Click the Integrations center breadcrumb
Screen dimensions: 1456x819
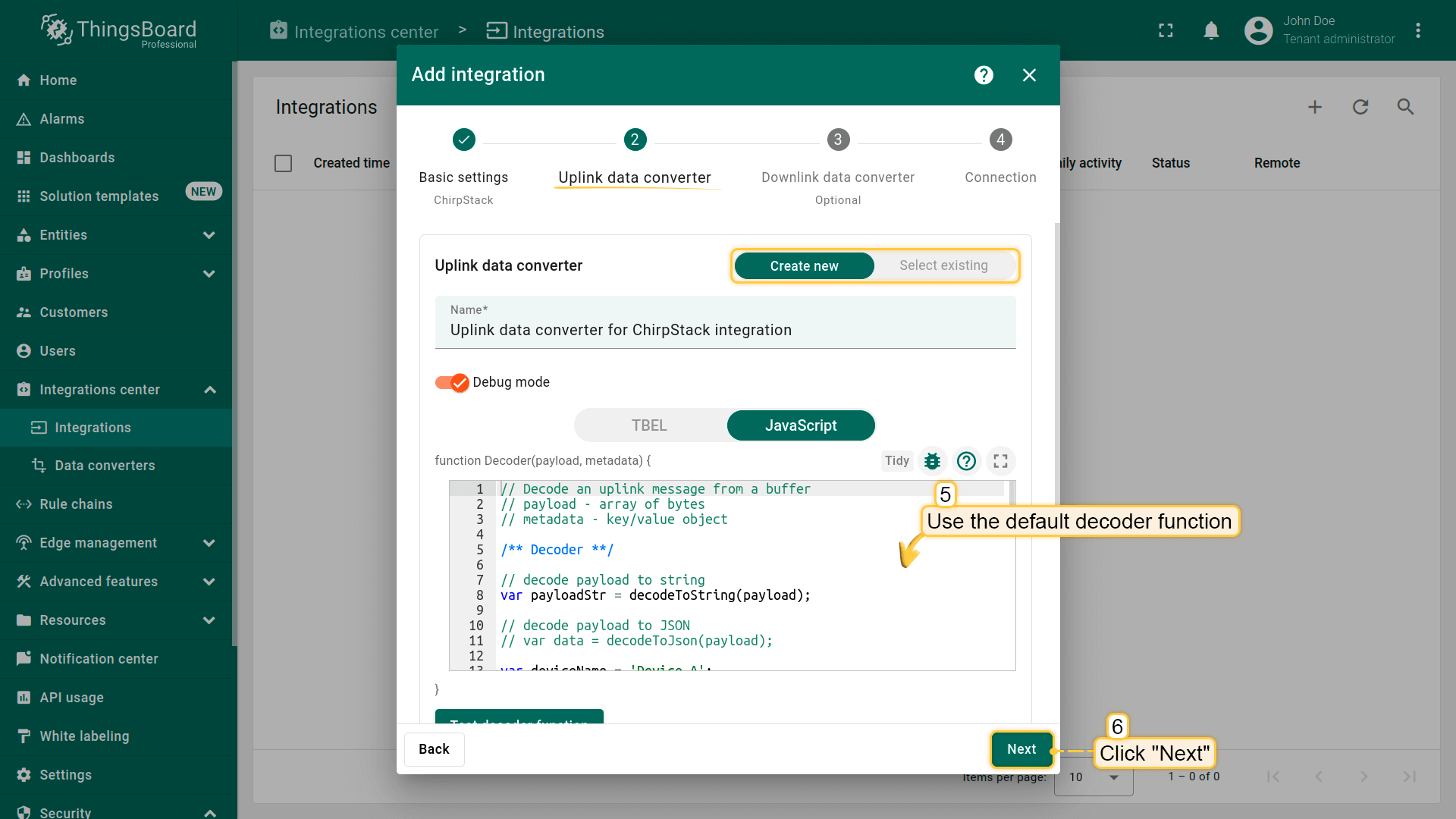354,31
